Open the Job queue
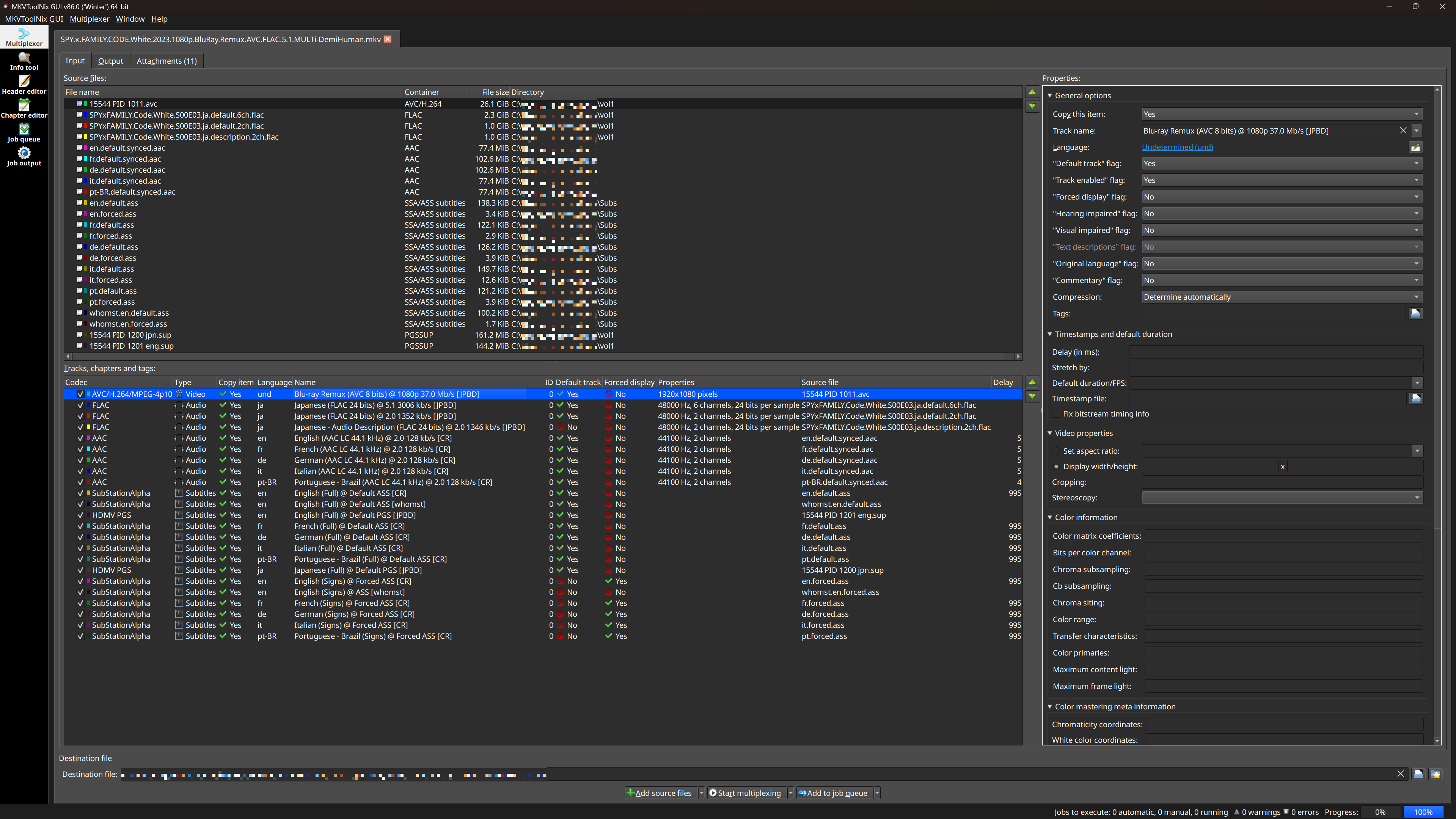This screenshot has height=819, width=1456. (24, 133)
